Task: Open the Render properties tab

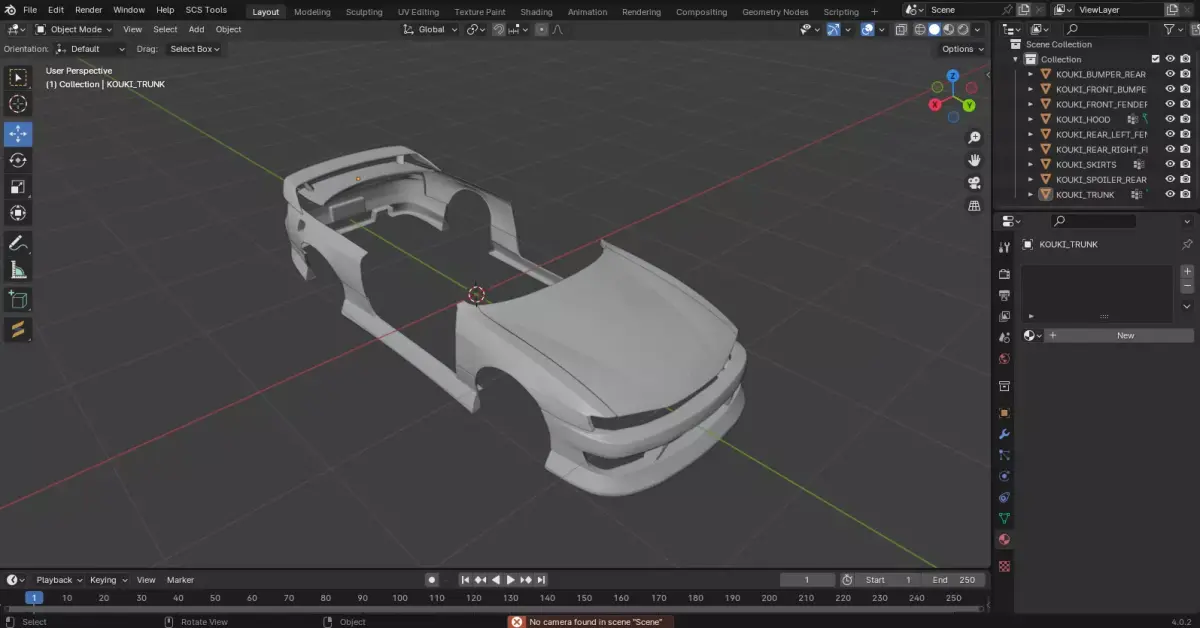Action: point(1004,274)
